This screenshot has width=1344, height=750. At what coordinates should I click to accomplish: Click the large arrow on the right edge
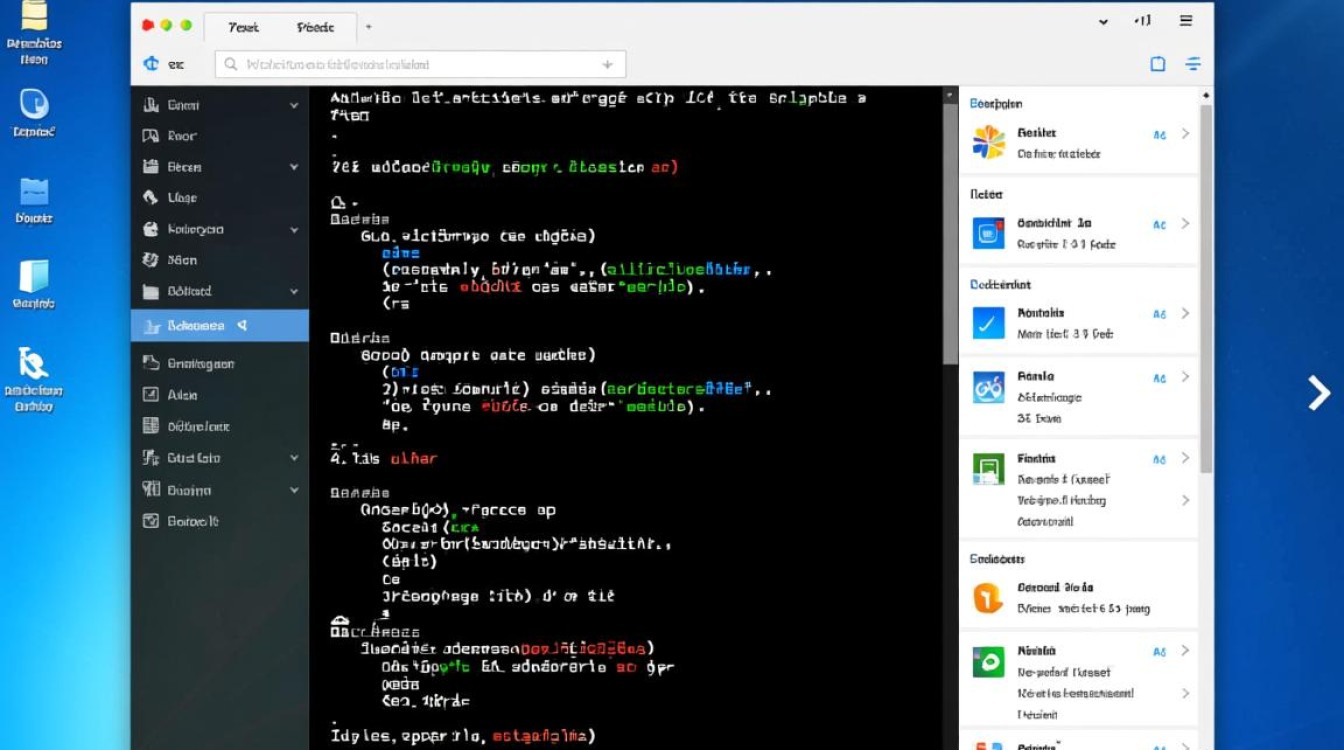[x=1318, y=394]
